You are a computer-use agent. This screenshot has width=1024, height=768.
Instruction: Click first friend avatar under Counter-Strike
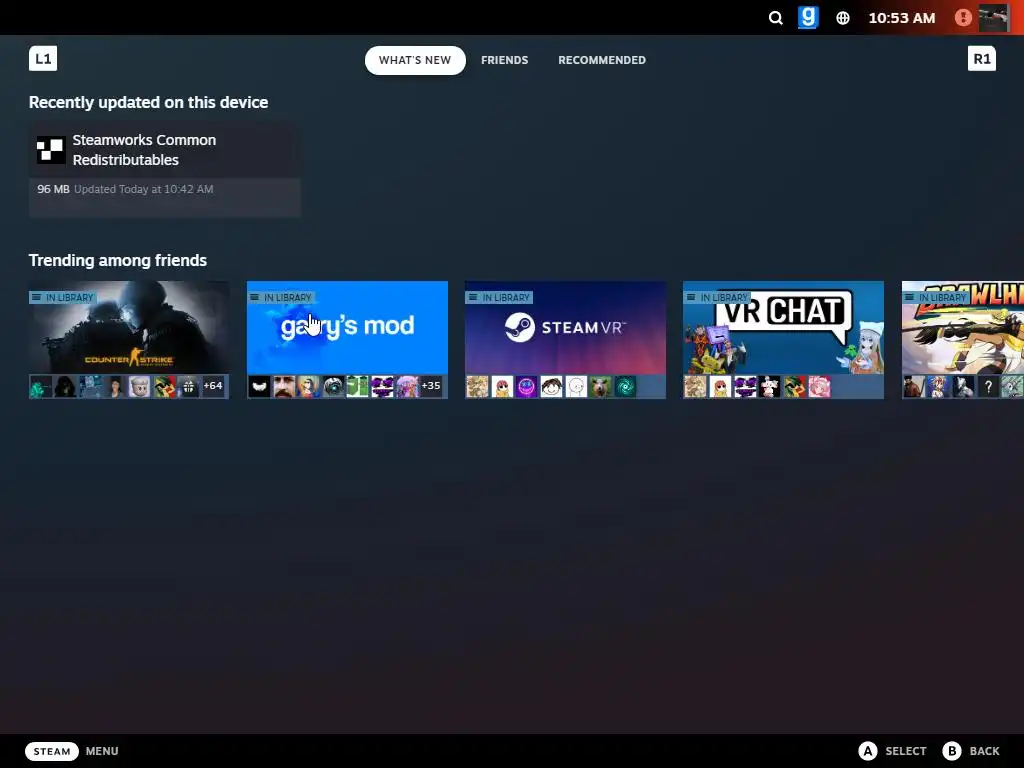pos(40,387)
